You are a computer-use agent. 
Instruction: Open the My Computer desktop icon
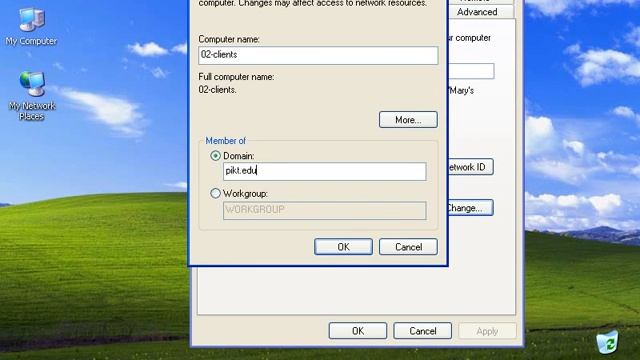31,27
